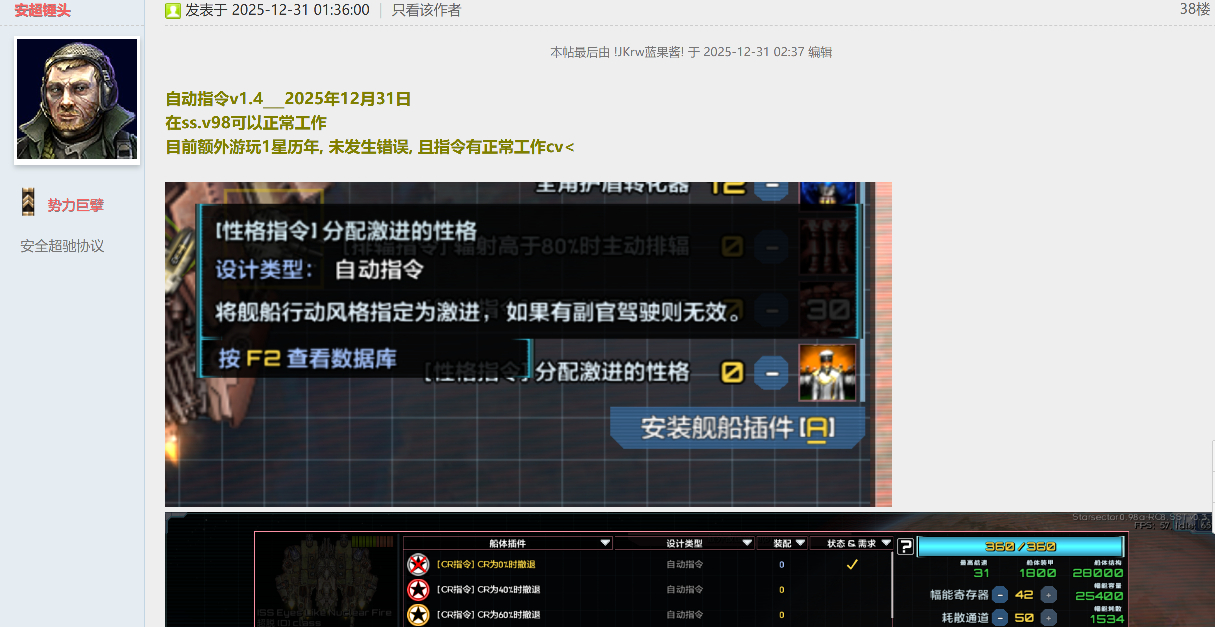Viewport: 1215px width, 627px height.
Task: Click the 安全超驰协议 signature text
Action: pos(62,246)
